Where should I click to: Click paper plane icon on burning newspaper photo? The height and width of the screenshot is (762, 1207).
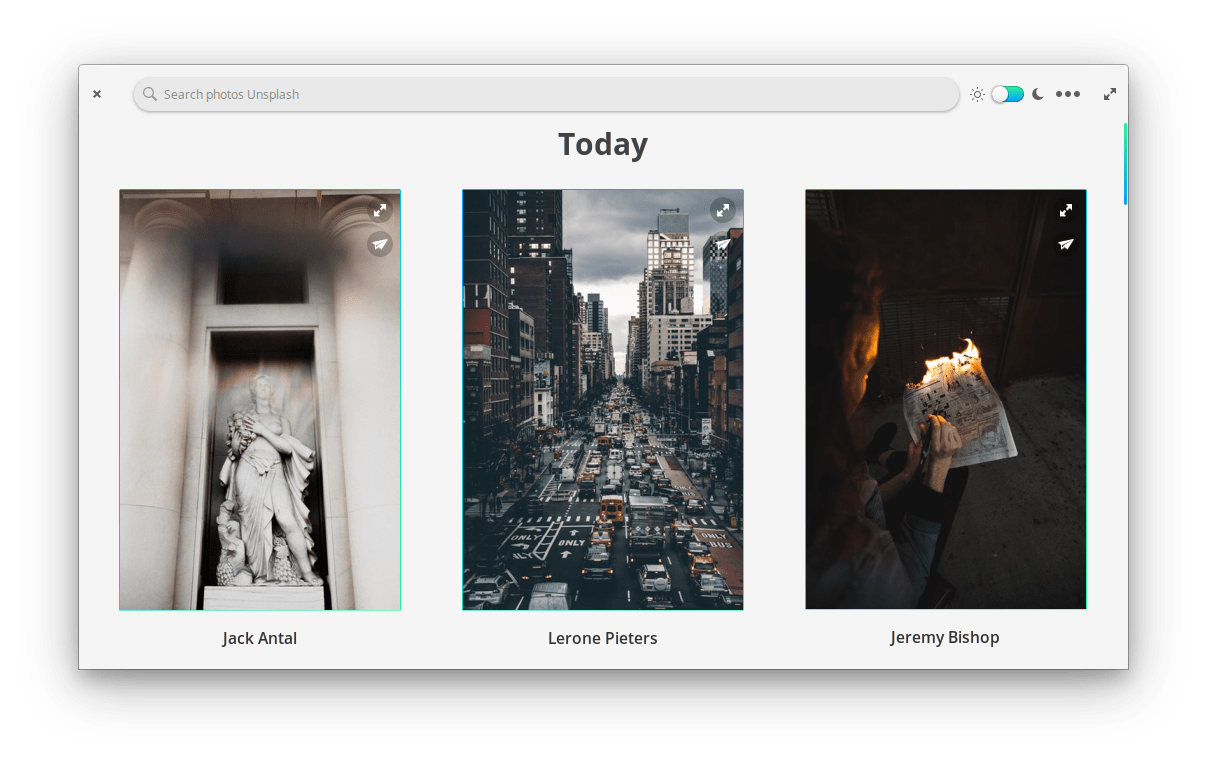1066,244
